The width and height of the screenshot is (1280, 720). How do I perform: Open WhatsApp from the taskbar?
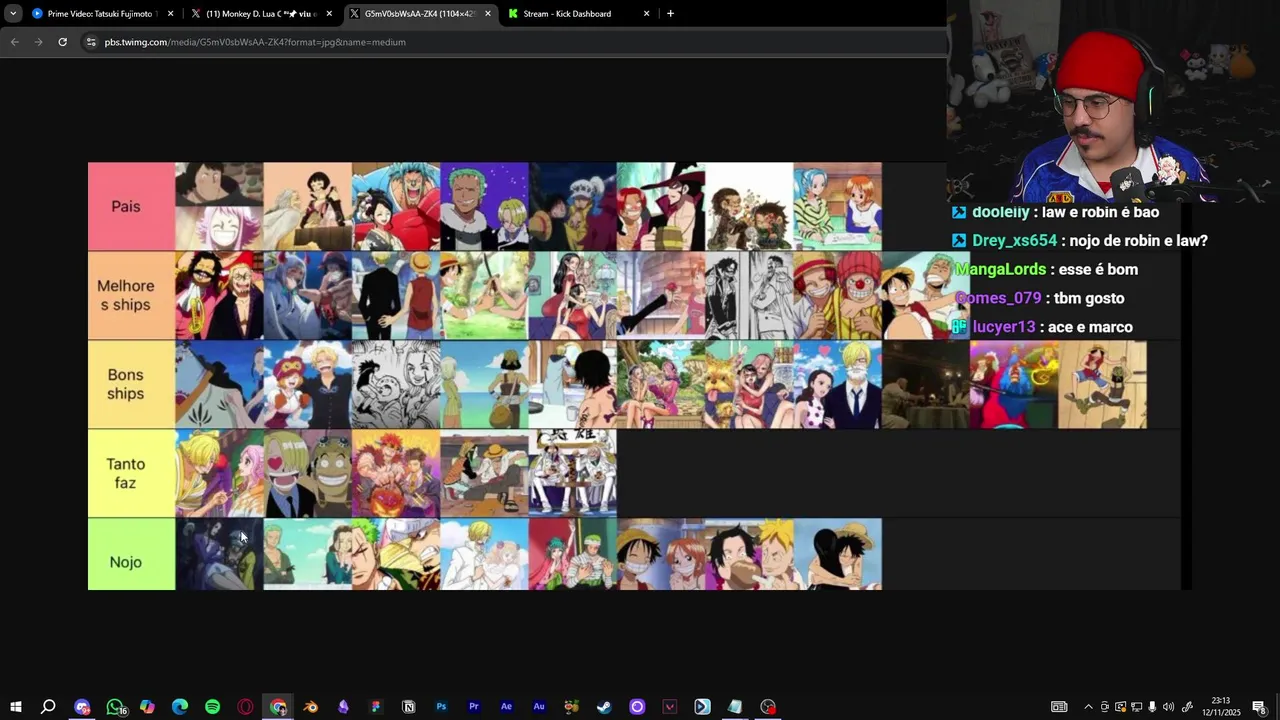click(115, 707)
